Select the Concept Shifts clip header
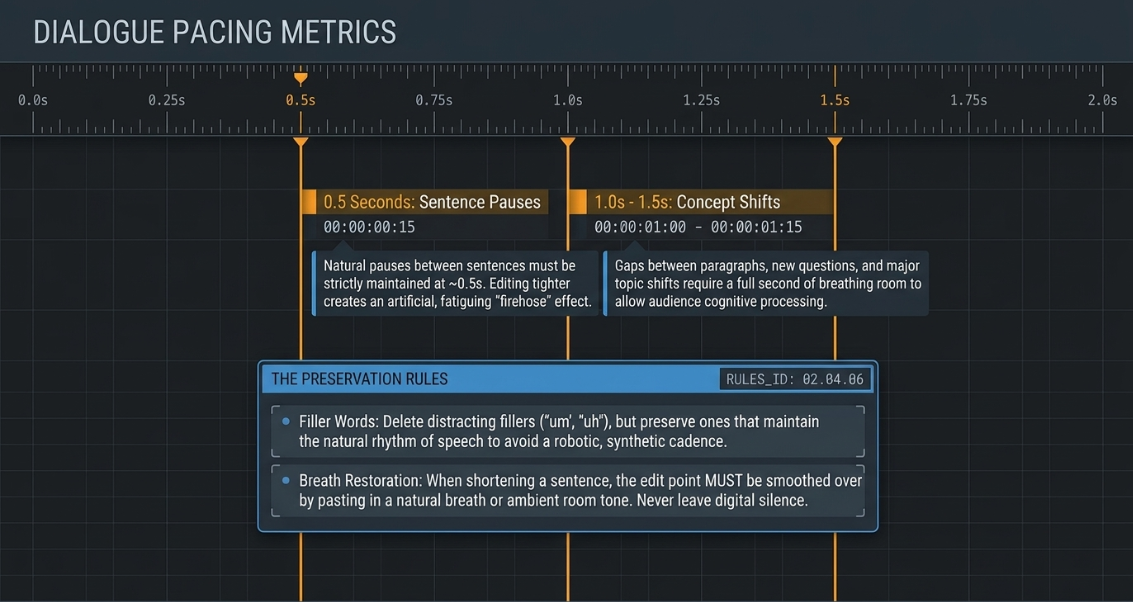The height and width of the screenshot is (602, 1133). click(700, 202)
